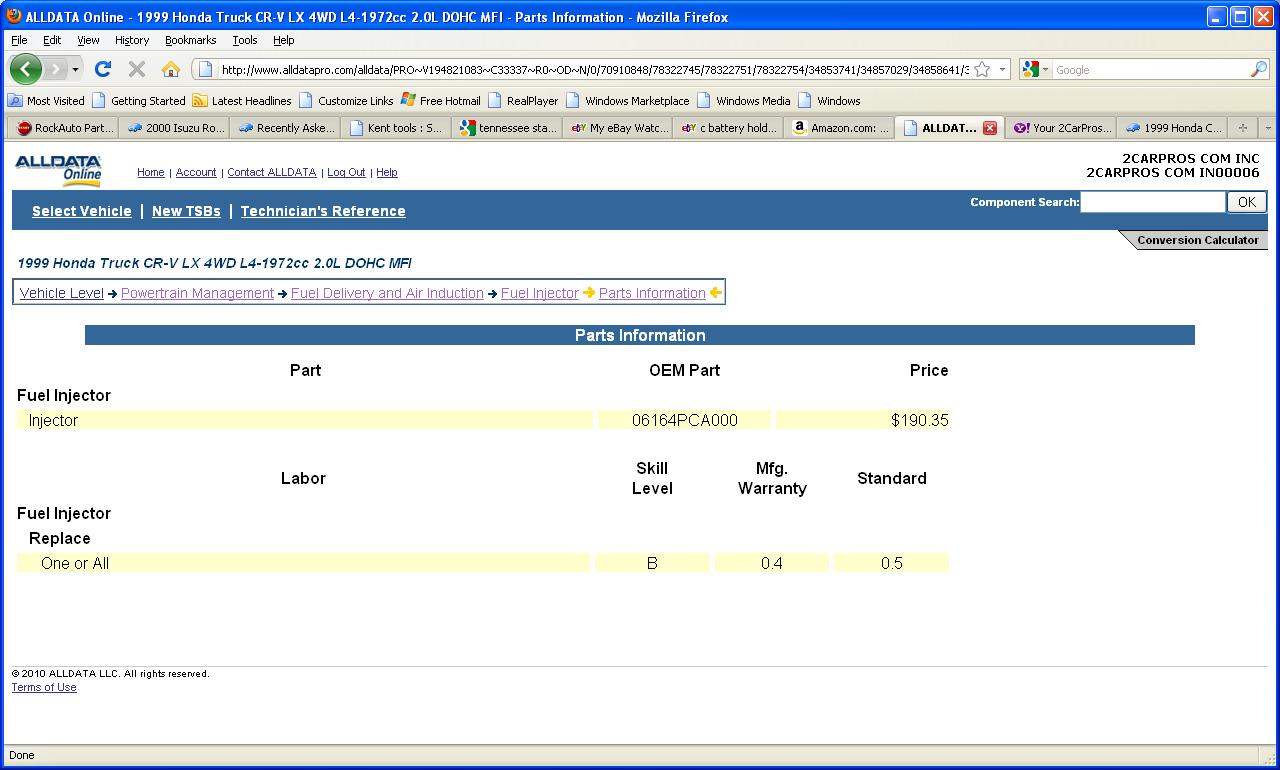Viewport: 1280px width, 770px height.
Task: Click the Stop loading icon
Action: [x=137, y=69]
